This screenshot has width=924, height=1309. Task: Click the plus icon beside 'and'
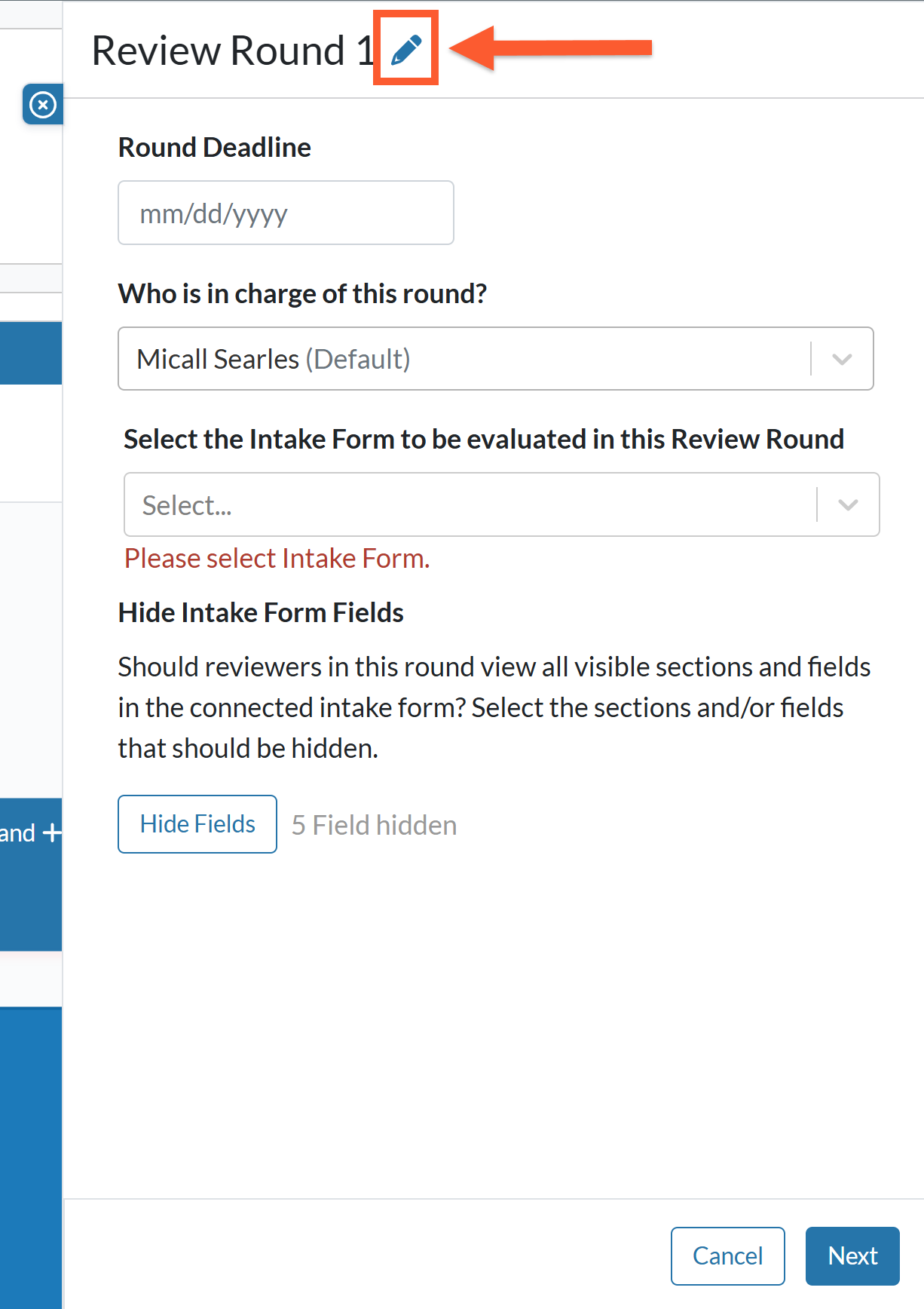pos(52,833)
